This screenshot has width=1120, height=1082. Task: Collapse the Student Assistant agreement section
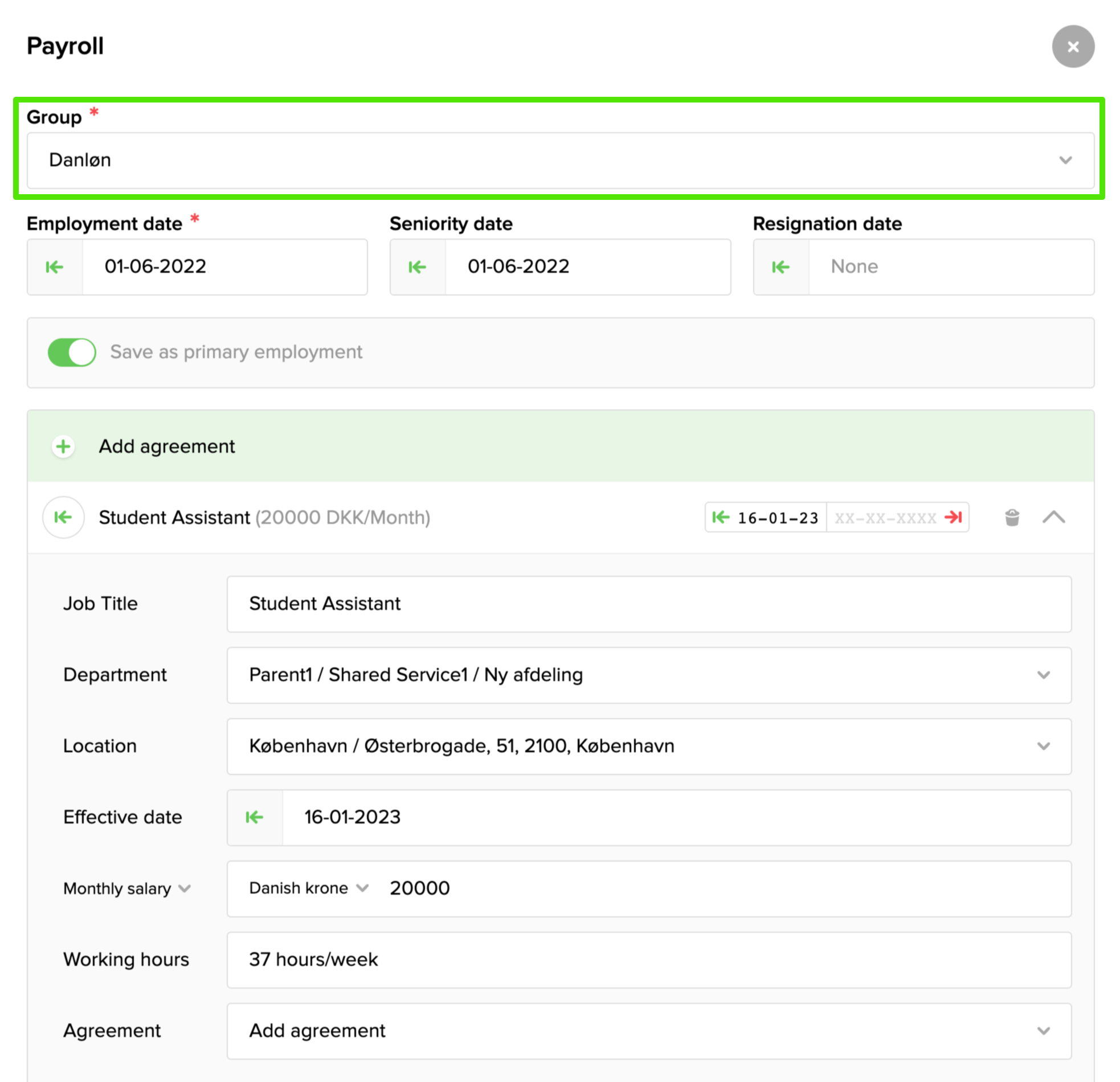(1054, 518)
